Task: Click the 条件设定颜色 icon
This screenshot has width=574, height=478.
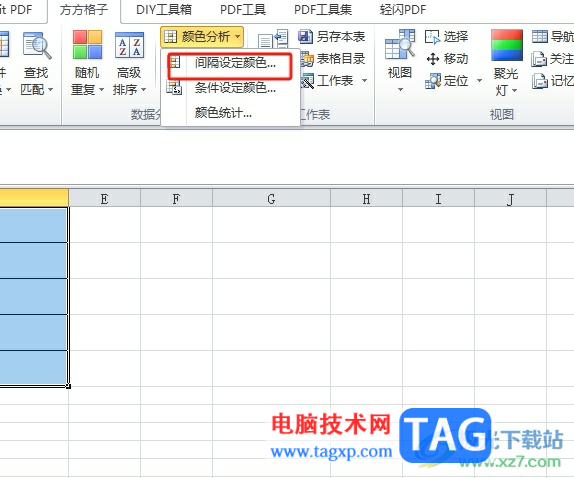Action: tap(174, 88)
